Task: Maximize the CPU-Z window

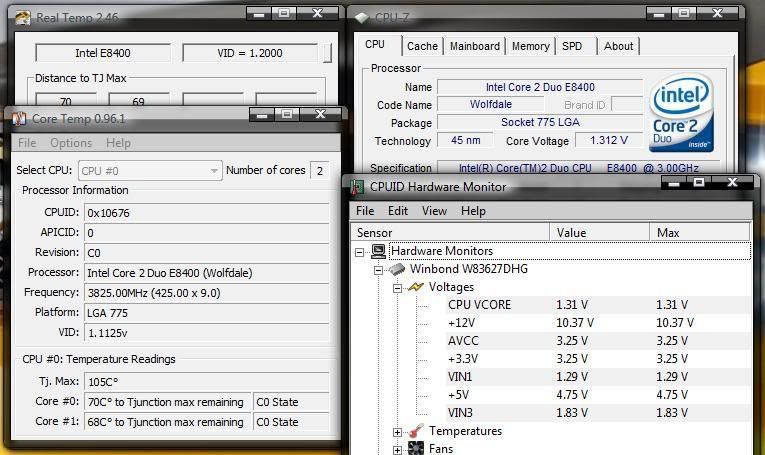Action: [684, 13]
